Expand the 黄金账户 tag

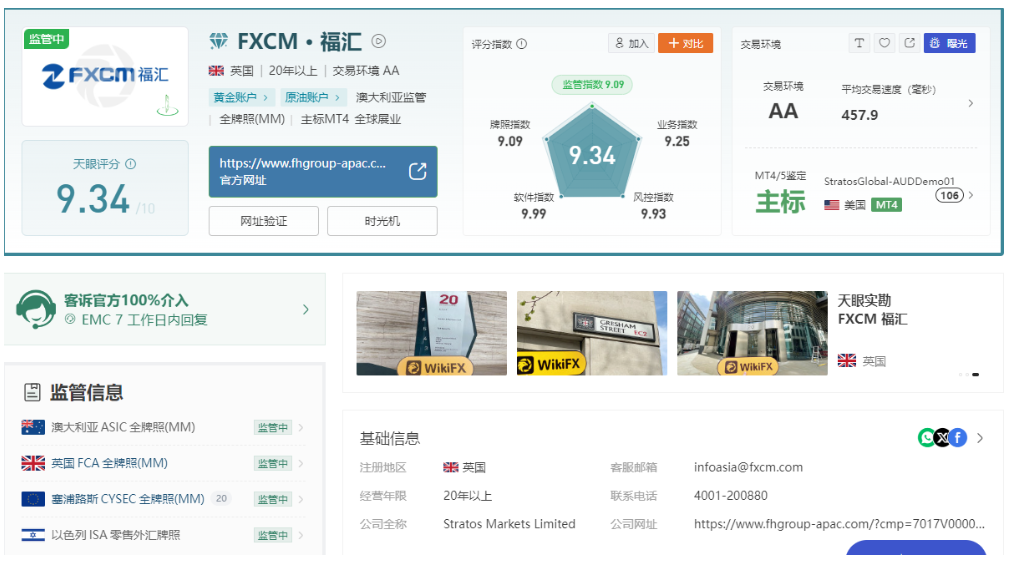click(x=241, y=97)
